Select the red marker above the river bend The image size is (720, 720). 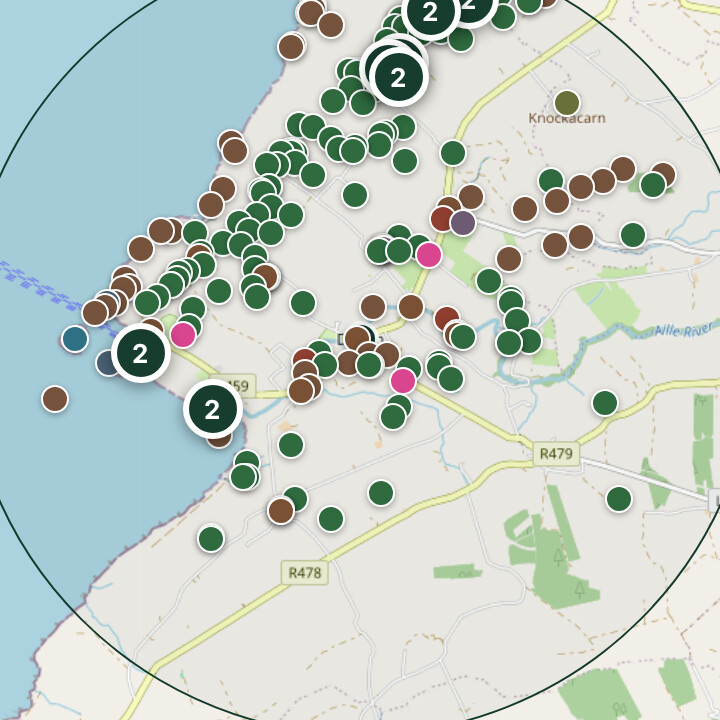click(445, 316)
